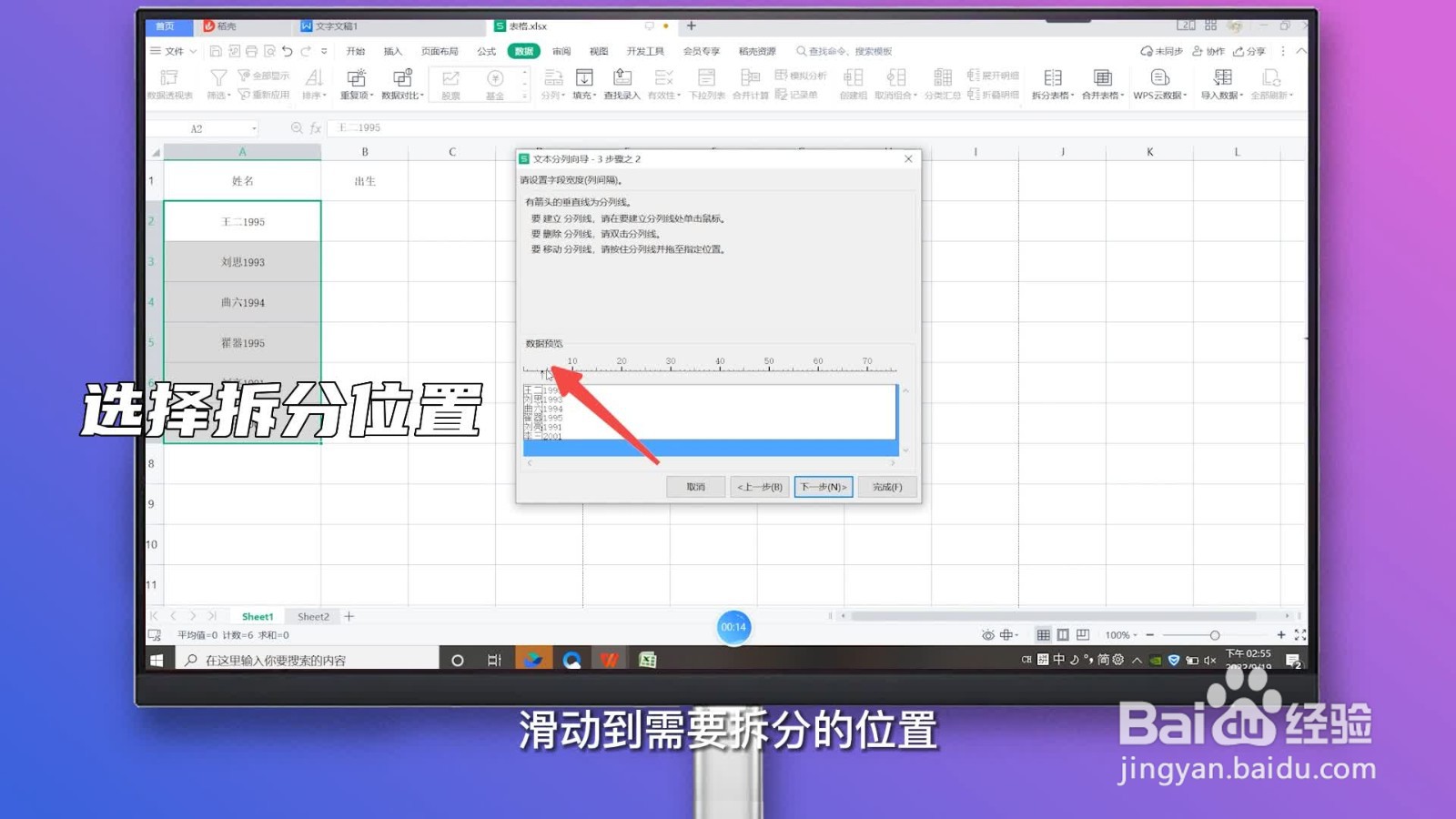
Task: Click Record Form (记录单) button
Action: point(796,95)
